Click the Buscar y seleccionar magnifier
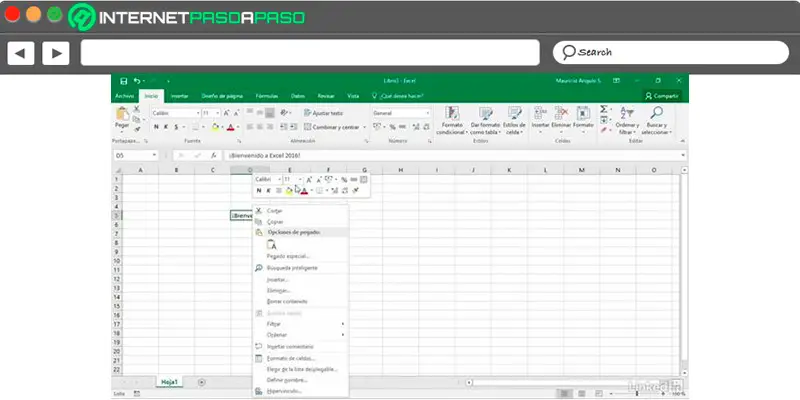Image resolution: width=800 pixels, height=400 pixels. pos(657,113)
